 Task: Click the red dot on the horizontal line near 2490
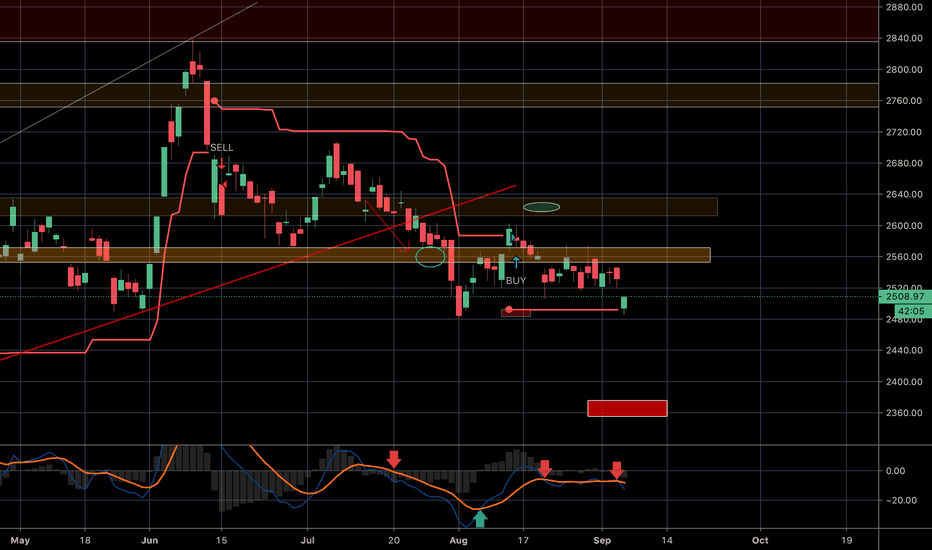point(509,310)
